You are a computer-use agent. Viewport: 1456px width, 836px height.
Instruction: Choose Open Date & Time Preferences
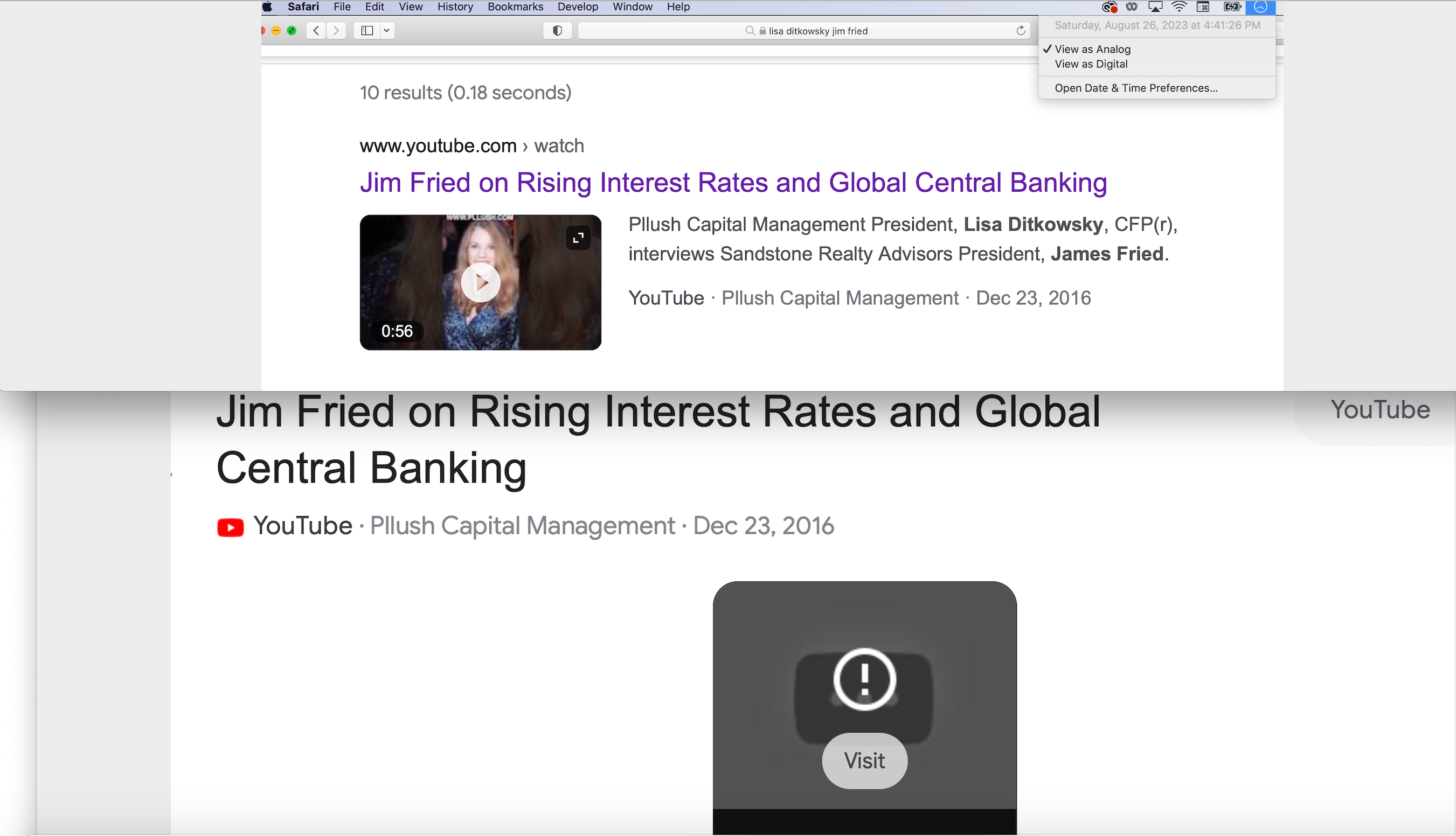tap(1135, 88)
